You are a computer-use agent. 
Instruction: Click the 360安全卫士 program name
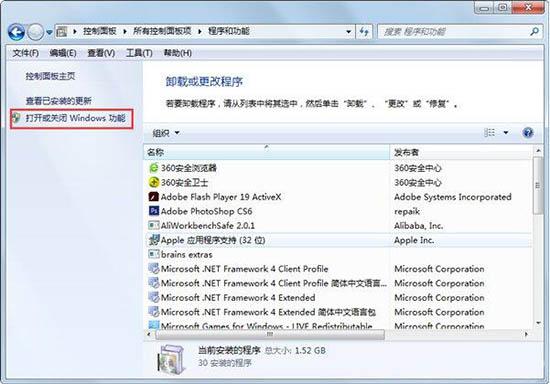185,182
